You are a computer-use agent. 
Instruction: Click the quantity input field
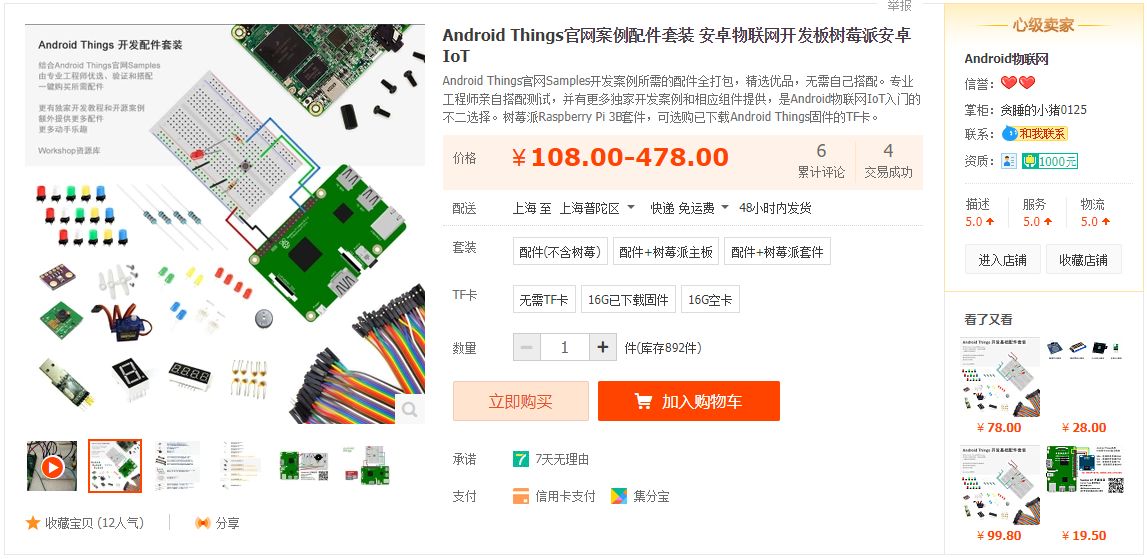click(x=564, y=348)
